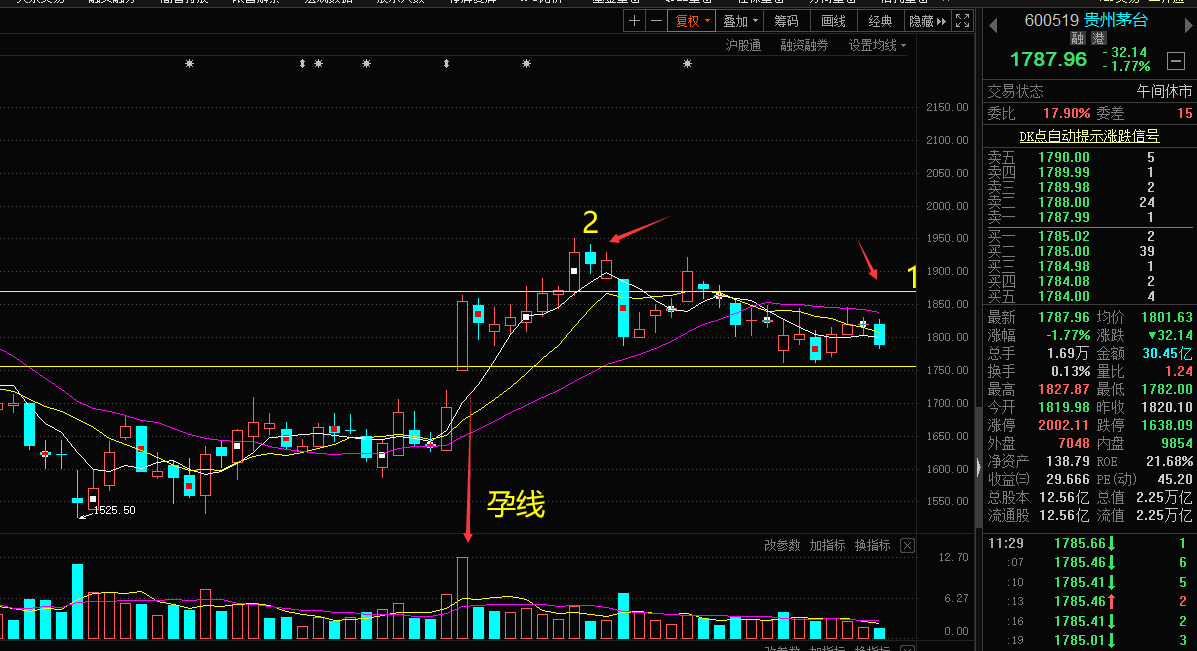Open 融资融券 data overlay
1197x651 pixels.
tap(804, 46)
